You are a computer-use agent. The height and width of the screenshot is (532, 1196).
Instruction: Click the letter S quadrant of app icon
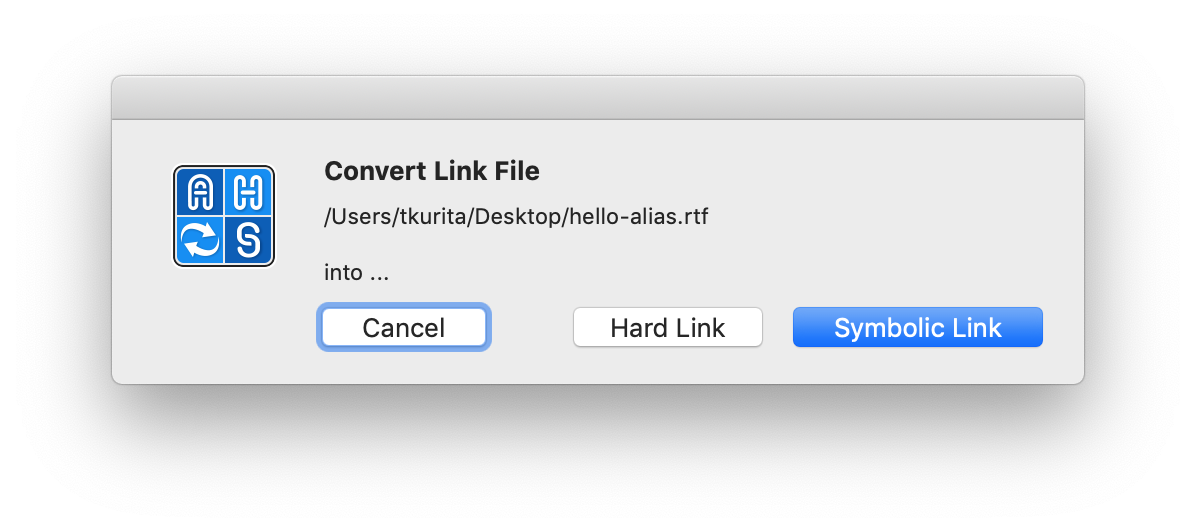pos(248,241)
